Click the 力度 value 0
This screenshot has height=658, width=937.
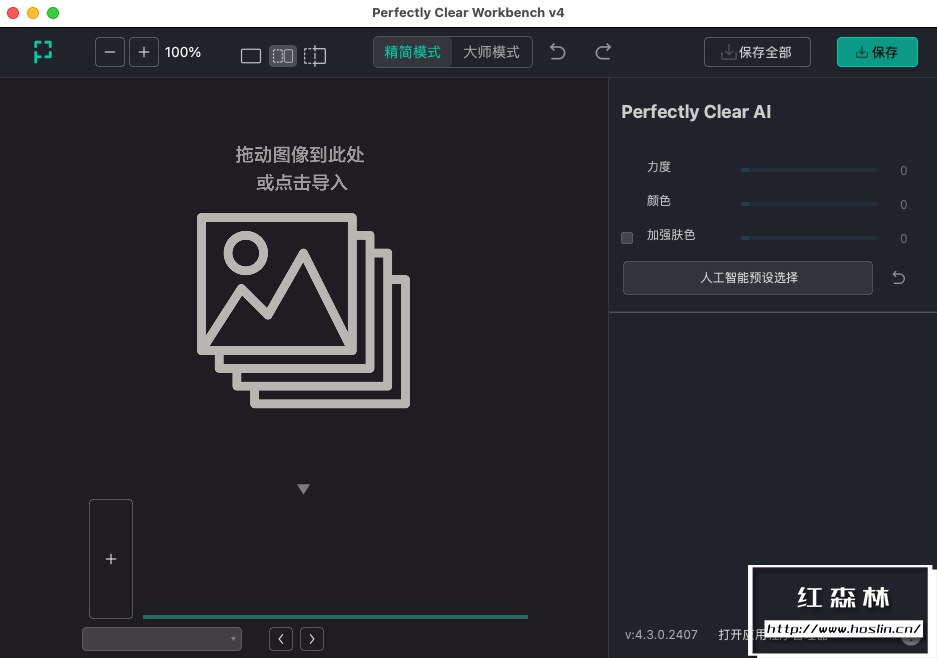click(904, 171)
